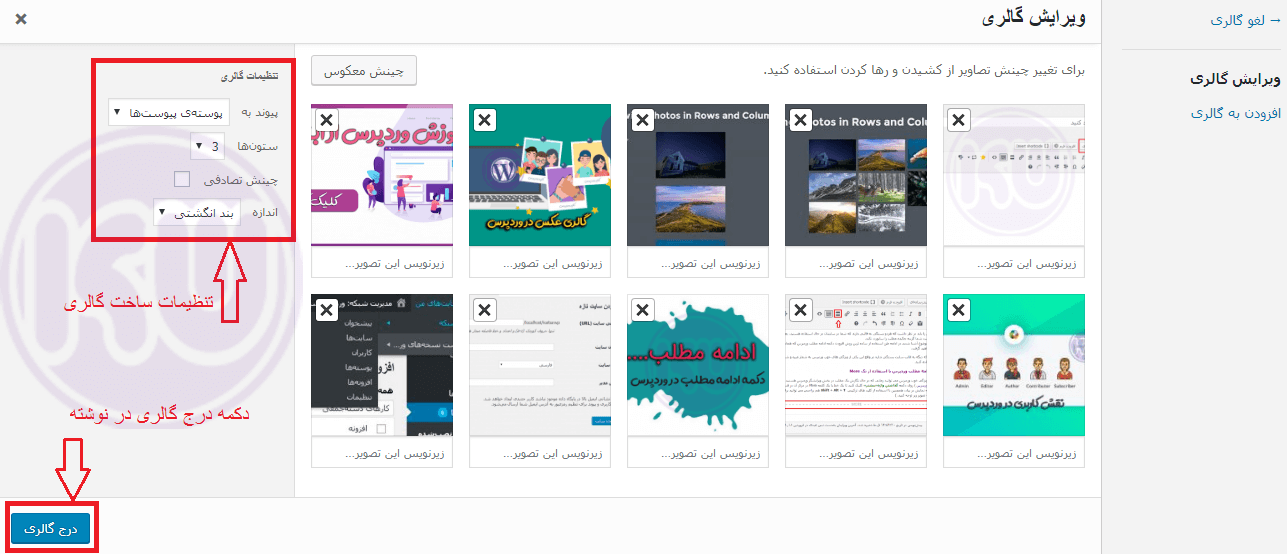The height and width of the screenshot is (554, 1287).
Task: Remove the 'ادامه مطلب' splash image
Action: (642, 310)
